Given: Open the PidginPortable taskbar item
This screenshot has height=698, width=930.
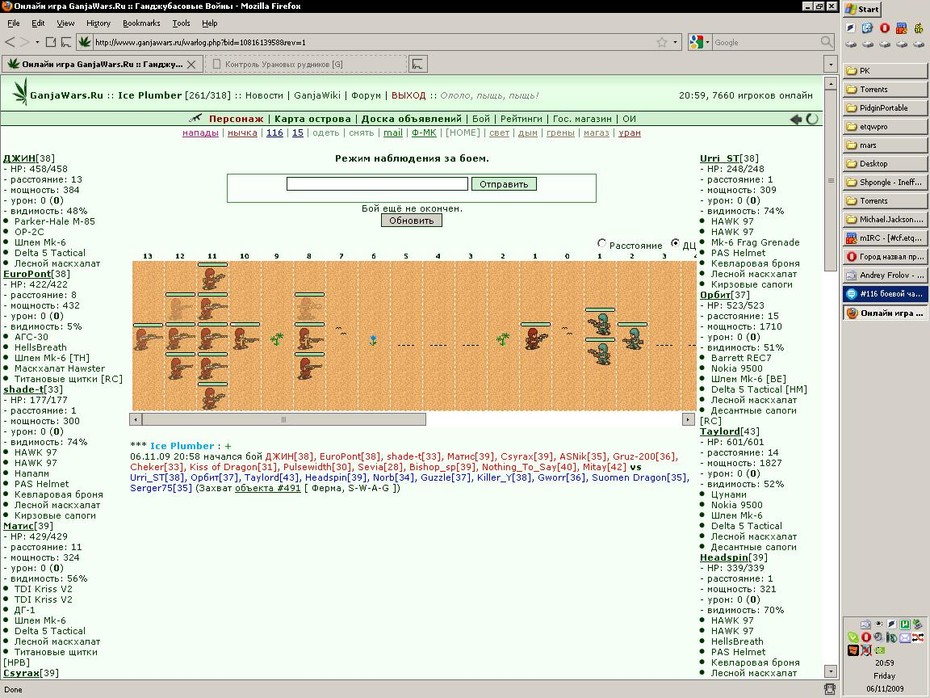Looking at the screenshot, I should [x=884, y=108].
